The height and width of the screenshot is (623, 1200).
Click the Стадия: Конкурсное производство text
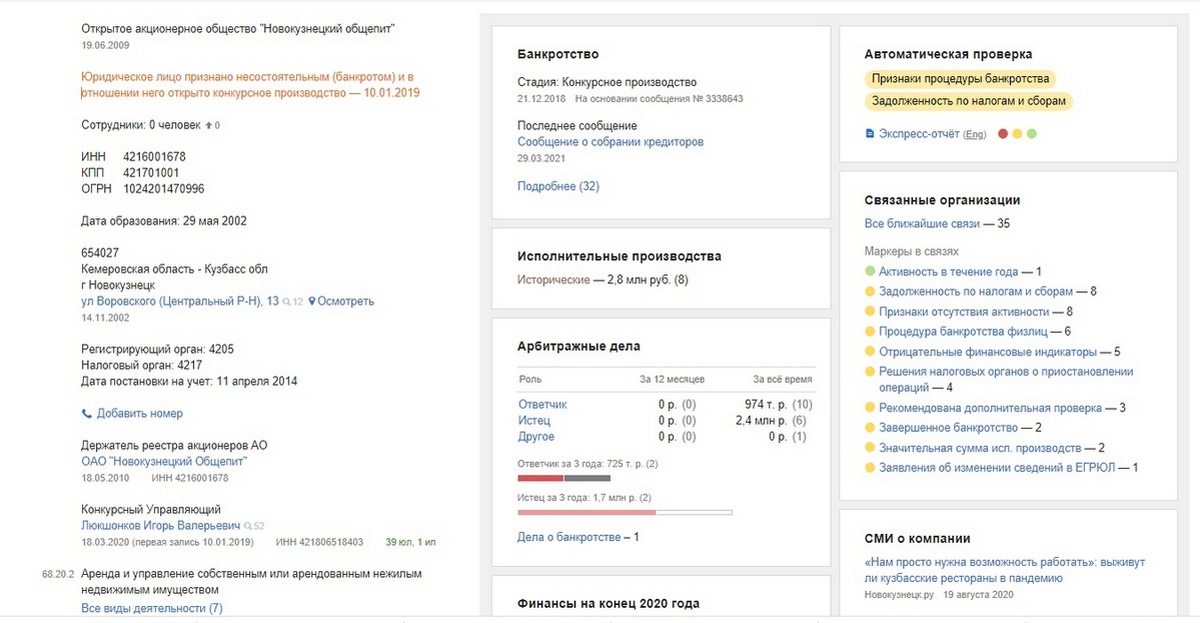pos(607,82)
